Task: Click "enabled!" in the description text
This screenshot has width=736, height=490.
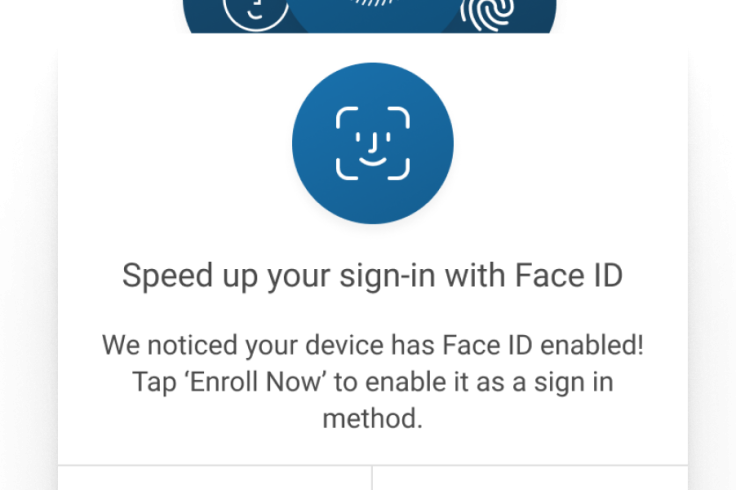Action: pyautogui.click(x=592, y=345)
